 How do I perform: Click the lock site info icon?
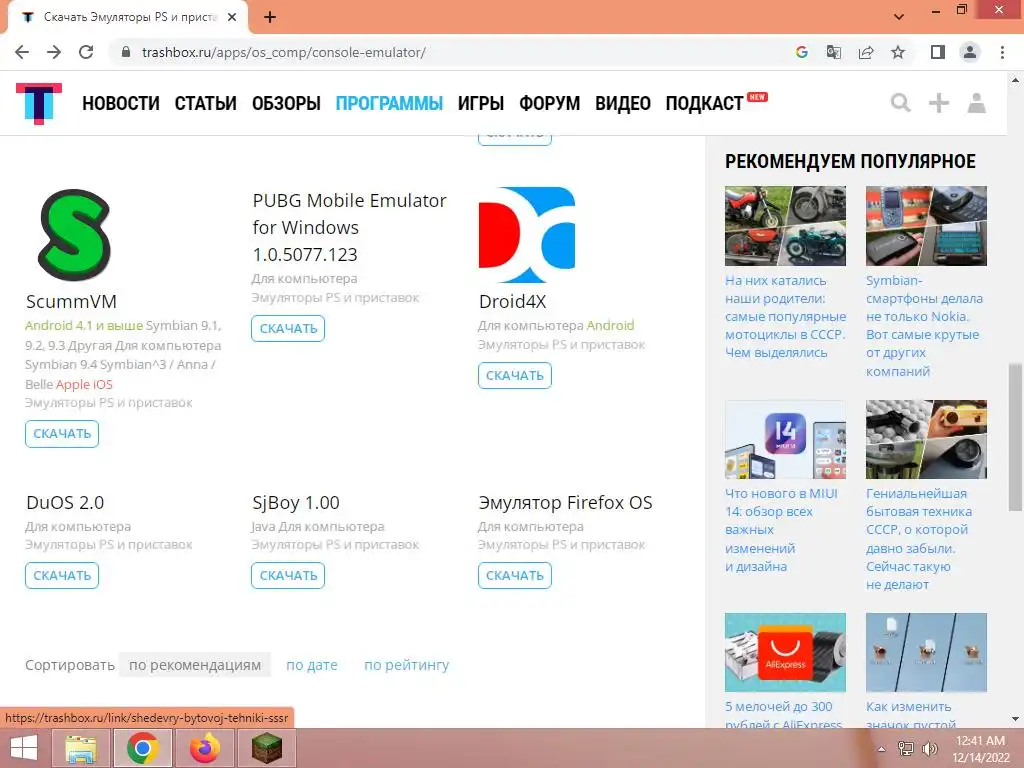[126, 52]
